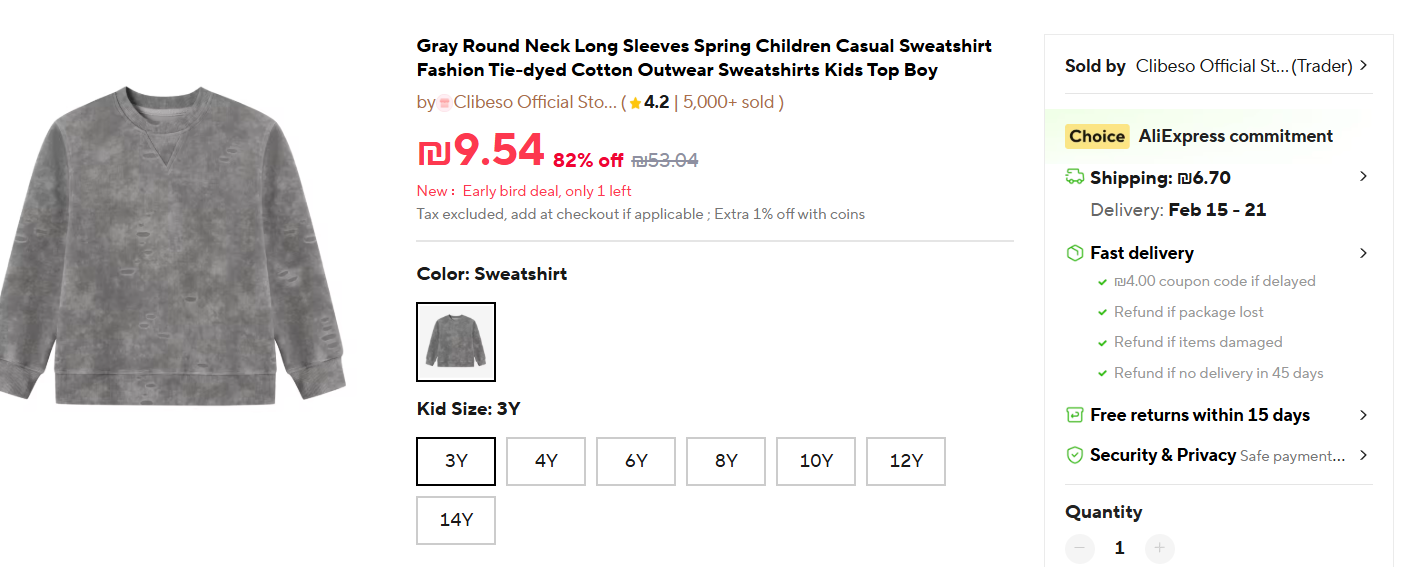The width and height of the screenshot is (1408, 567).
Task: Choose the 14Y size option
Action: (x=456, y=520)
